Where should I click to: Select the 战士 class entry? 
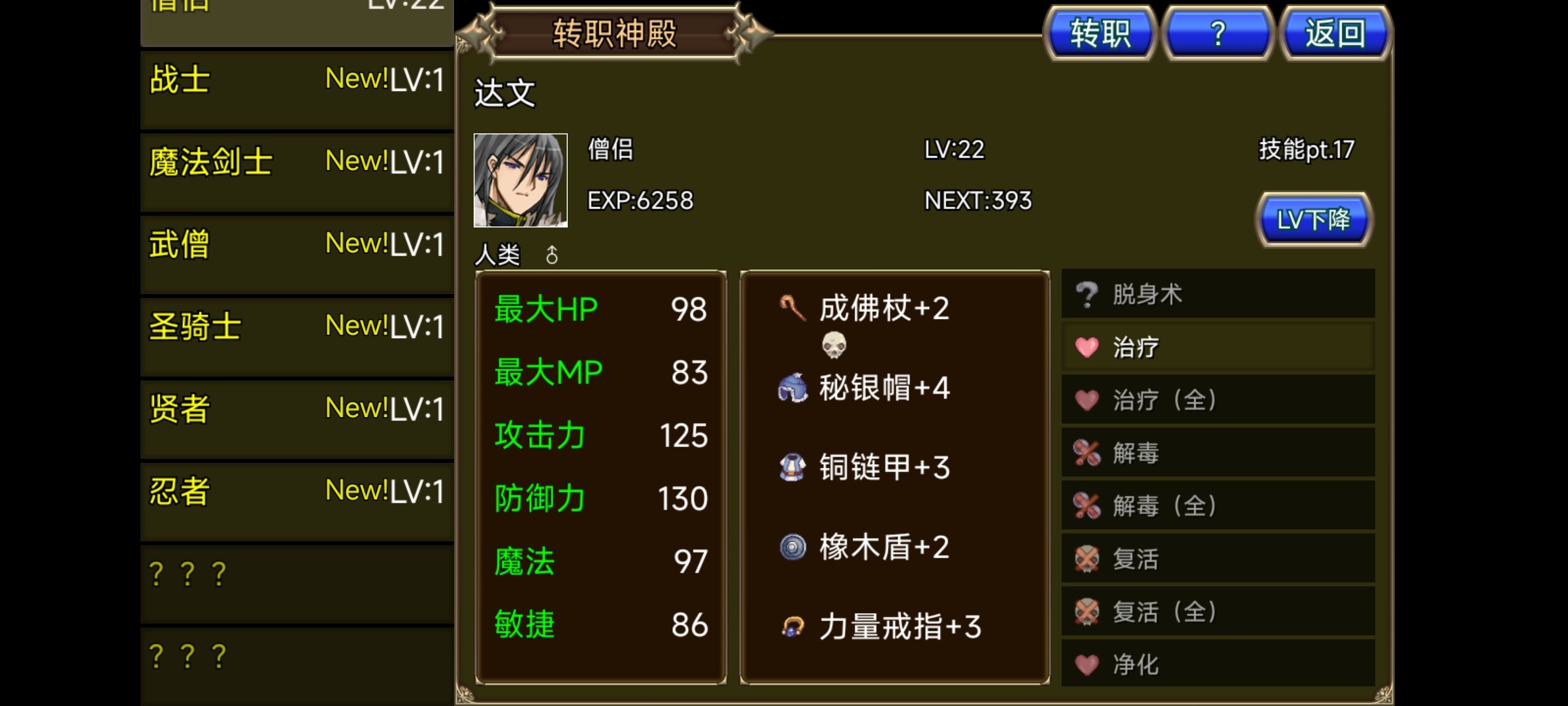[297, 89]
